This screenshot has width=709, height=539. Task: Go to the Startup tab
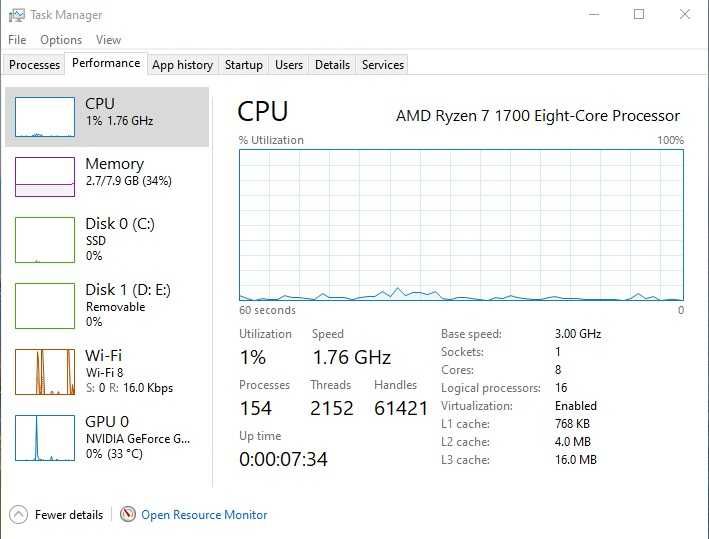pyautogui.click(x=243, y=65)
